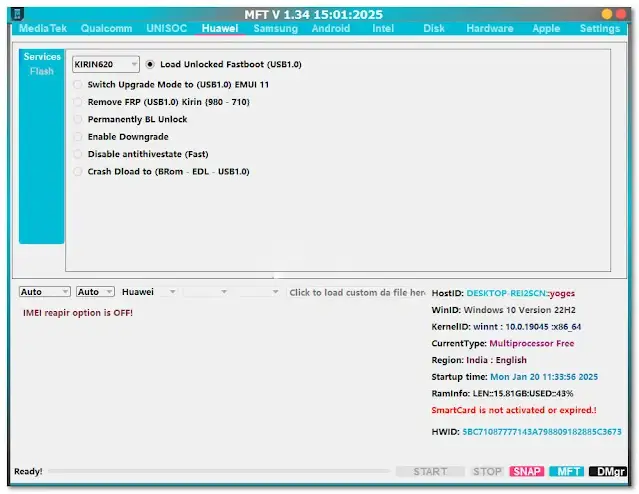
Task: Open the MediaTek tab
Action: pos(43,28)
